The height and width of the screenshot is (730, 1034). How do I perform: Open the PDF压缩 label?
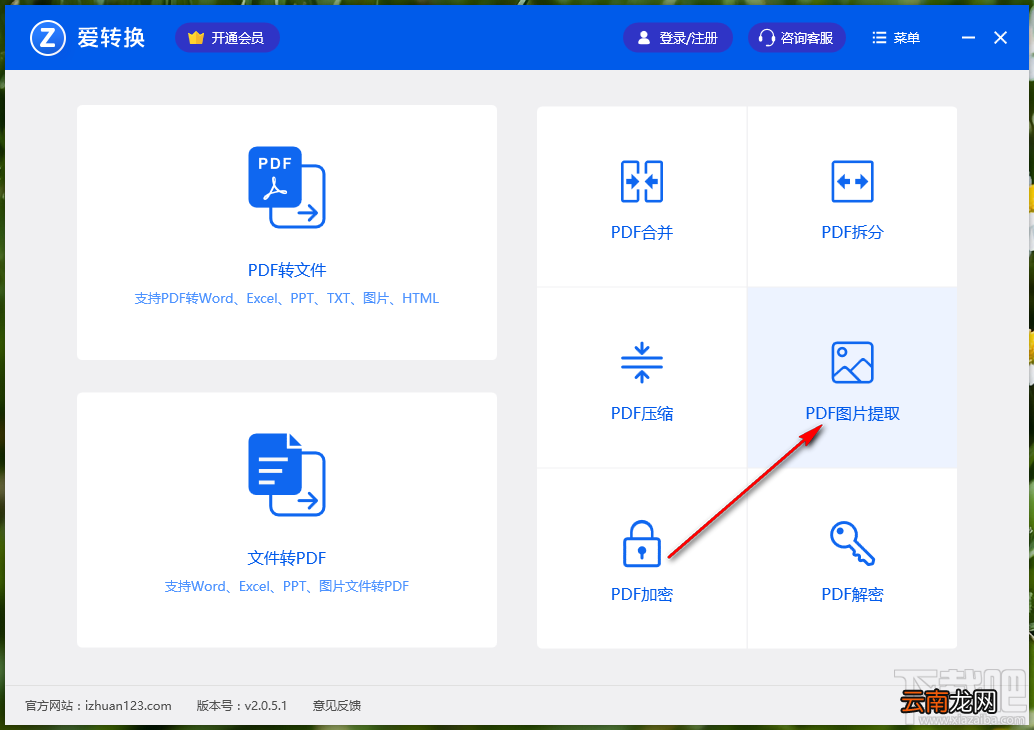point(642,413)
